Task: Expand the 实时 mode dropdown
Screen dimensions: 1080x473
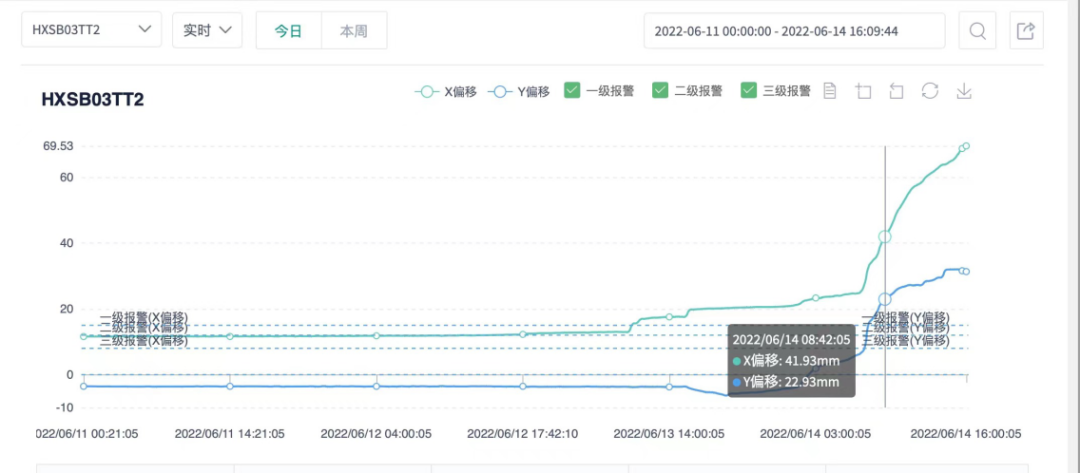Action: click(207, 30)
